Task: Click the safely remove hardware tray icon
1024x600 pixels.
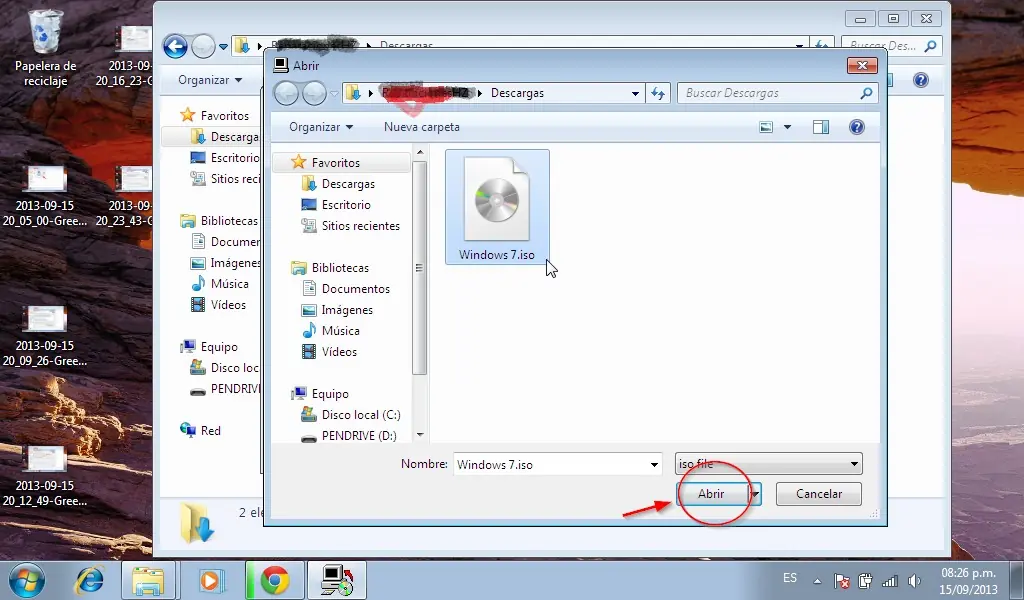Action: [x=865, y=580]
